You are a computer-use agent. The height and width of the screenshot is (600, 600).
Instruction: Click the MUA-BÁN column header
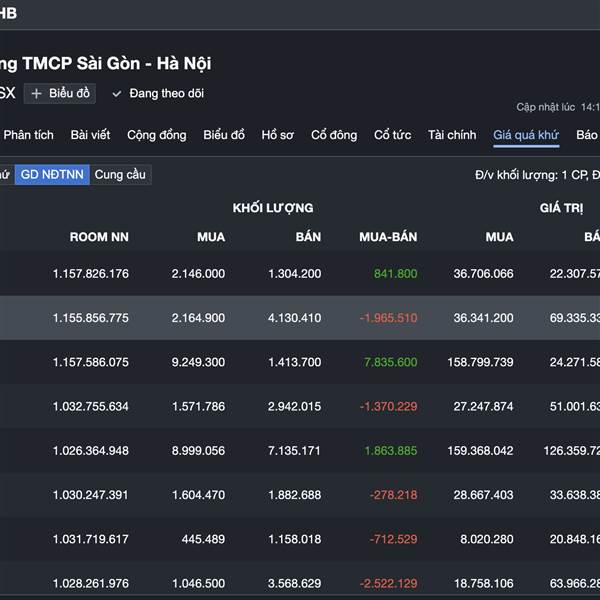point(388,237)
